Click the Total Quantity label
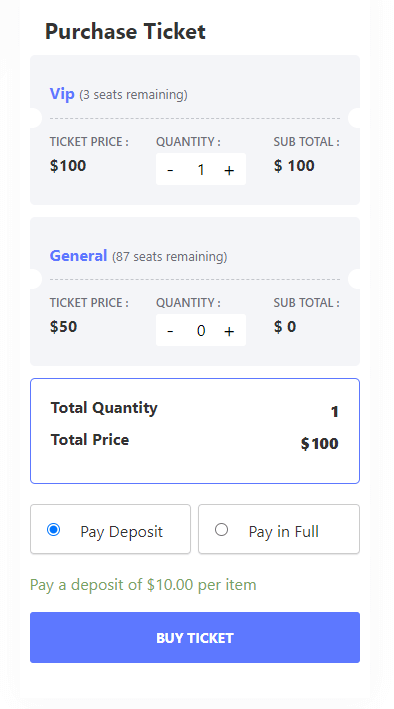Viewport: 394px width, 709px height. 104,408
